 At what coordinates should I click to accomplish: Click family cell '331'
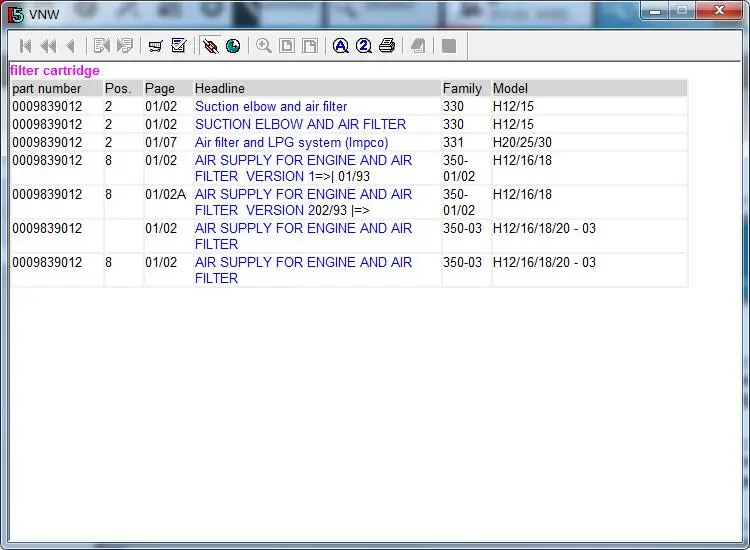coord(453,143)
